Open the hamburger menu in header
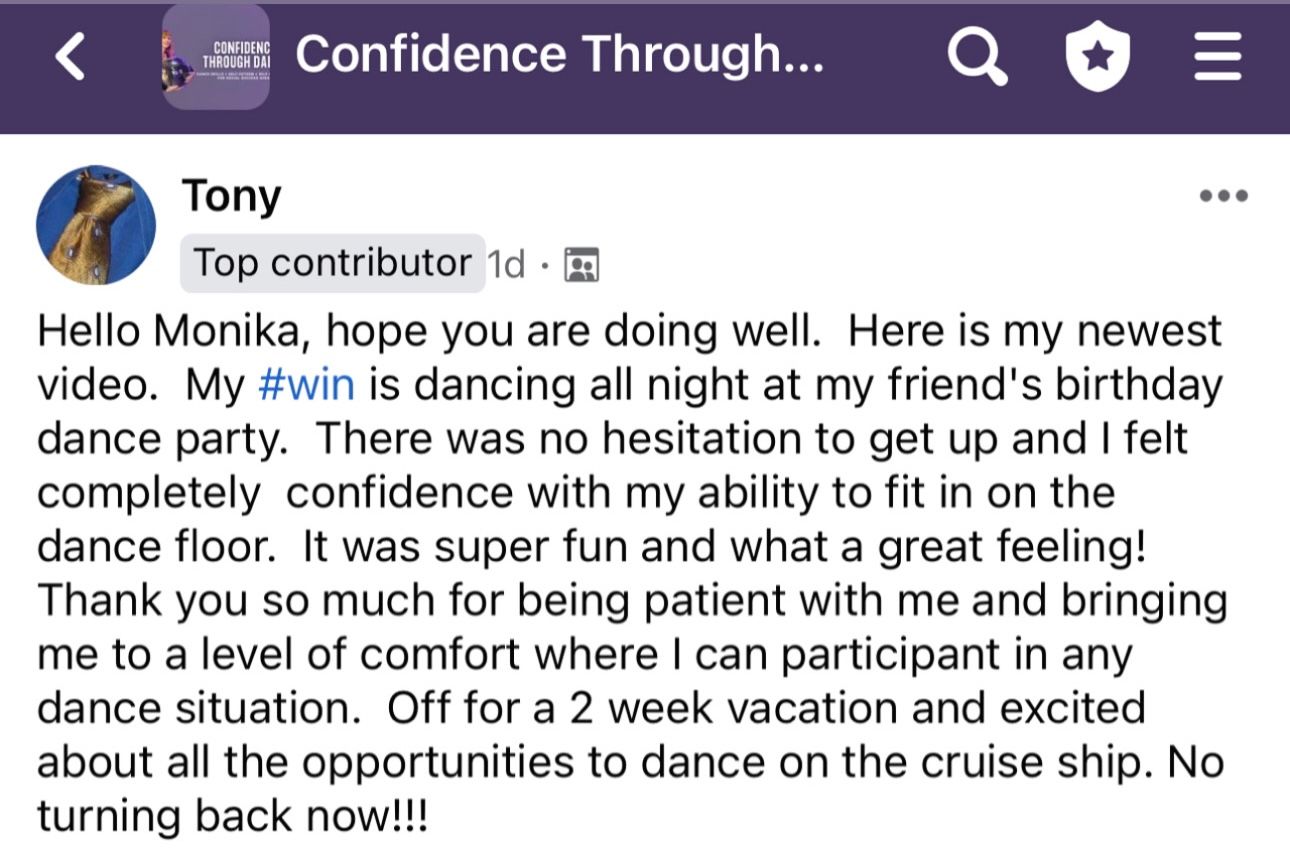The image size is (1290, 850). 1218,57
